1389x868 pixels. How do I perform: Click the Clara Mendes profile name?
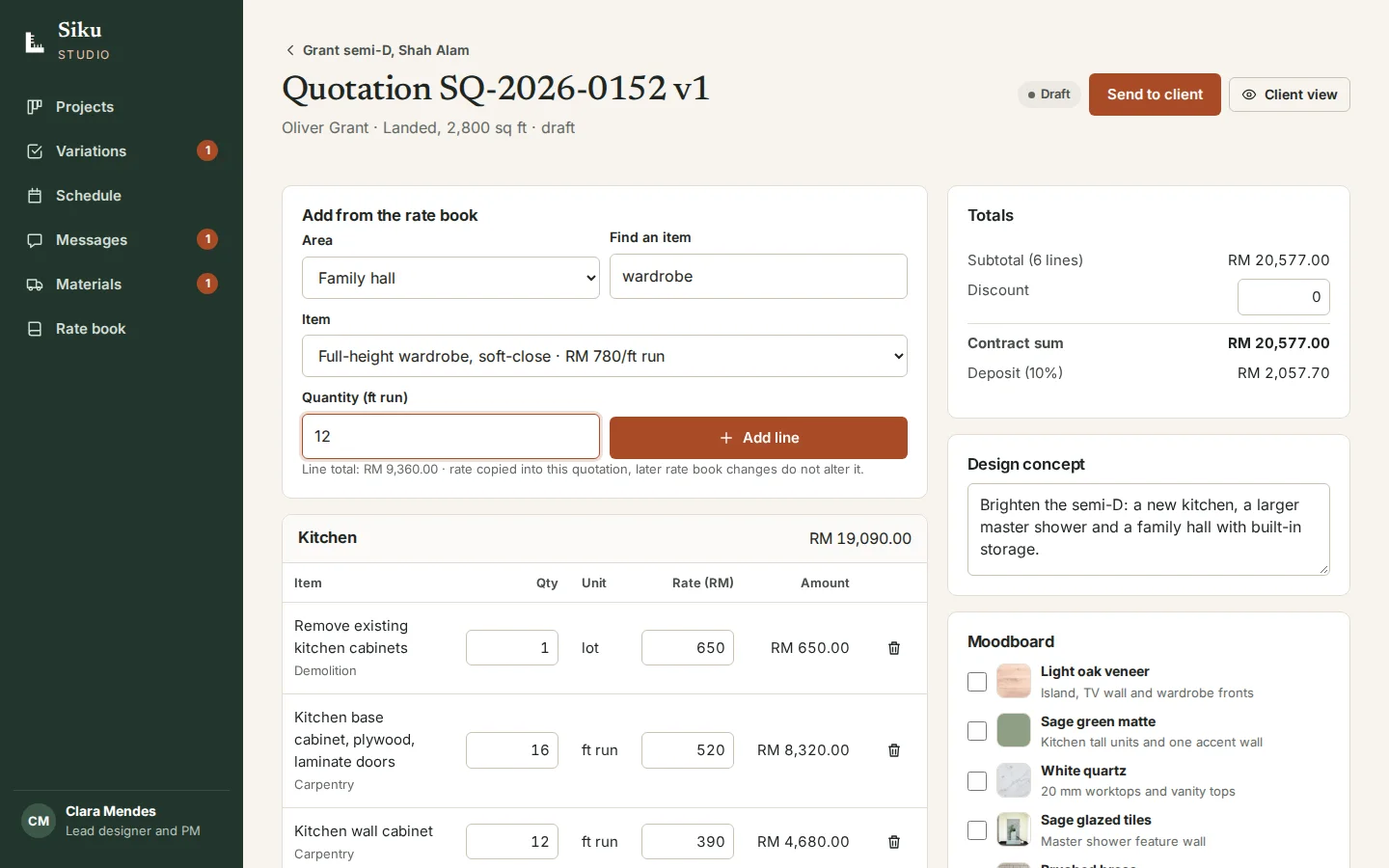(111, 811)
